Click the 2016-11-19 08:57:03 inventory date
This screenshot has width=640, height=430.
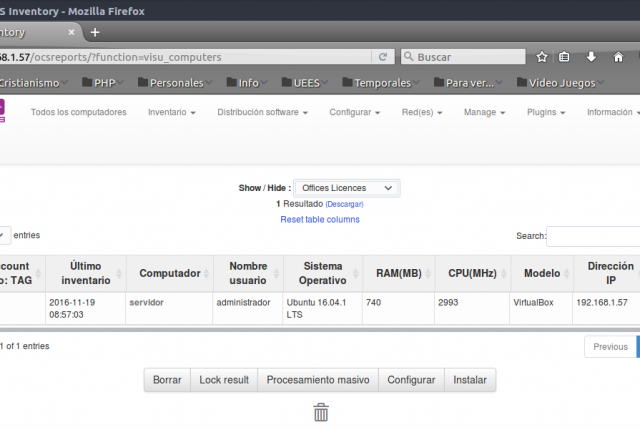(72, 308)
